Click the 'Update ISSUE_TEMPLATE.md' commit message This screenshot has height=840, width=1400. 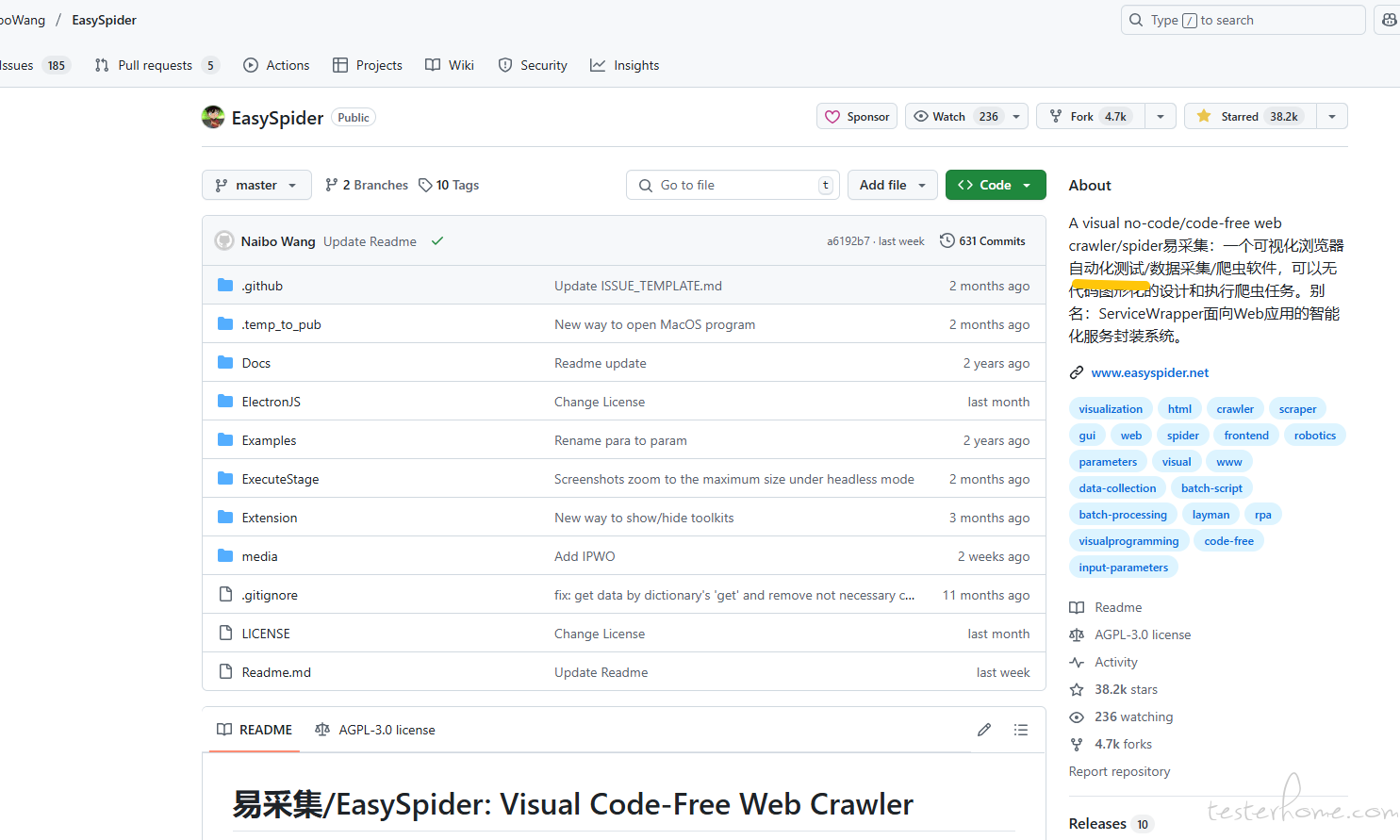click(x=638, y=286)
